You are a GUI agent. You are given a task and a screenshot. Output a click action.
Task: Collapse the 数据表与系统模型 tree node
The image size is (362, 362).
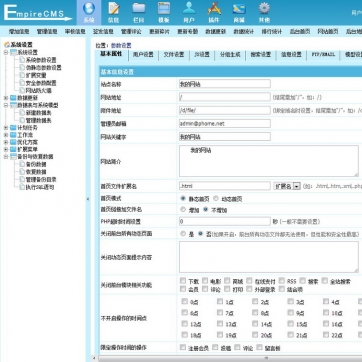(x=6, y=105)
